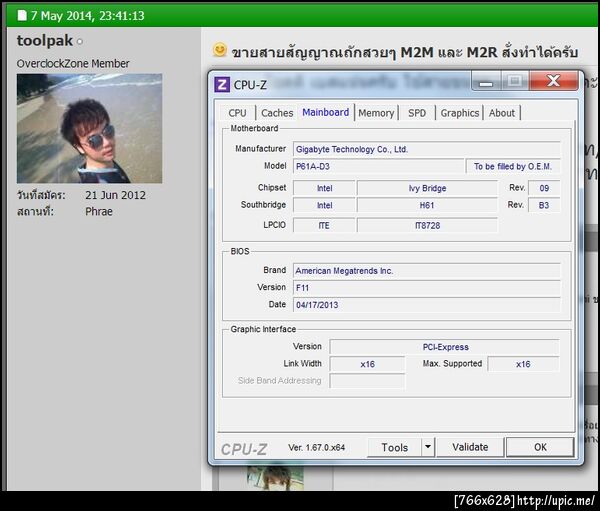Select the Southbridge H61 value

point(427,206)
